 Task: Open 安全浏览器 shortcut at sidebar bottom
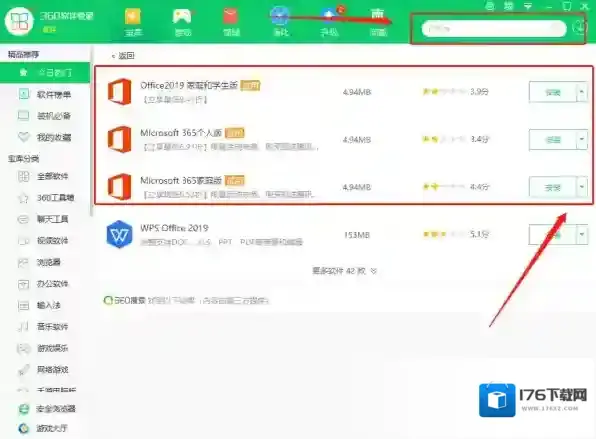click(x=47, y=409)
